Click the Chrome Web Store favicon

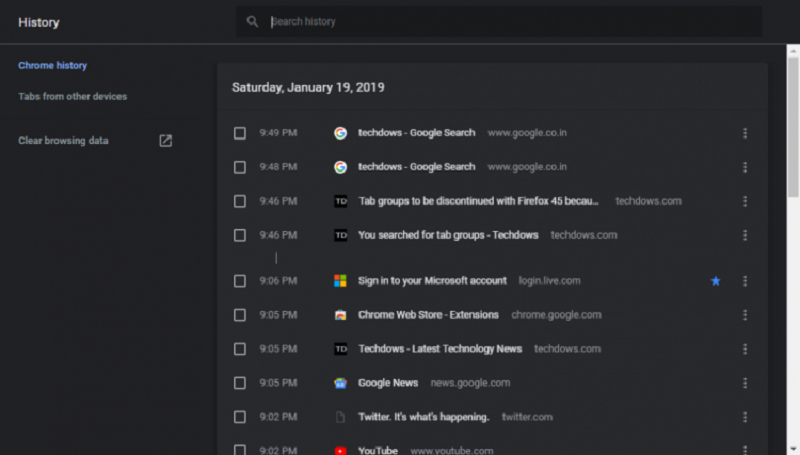(340, 315)
